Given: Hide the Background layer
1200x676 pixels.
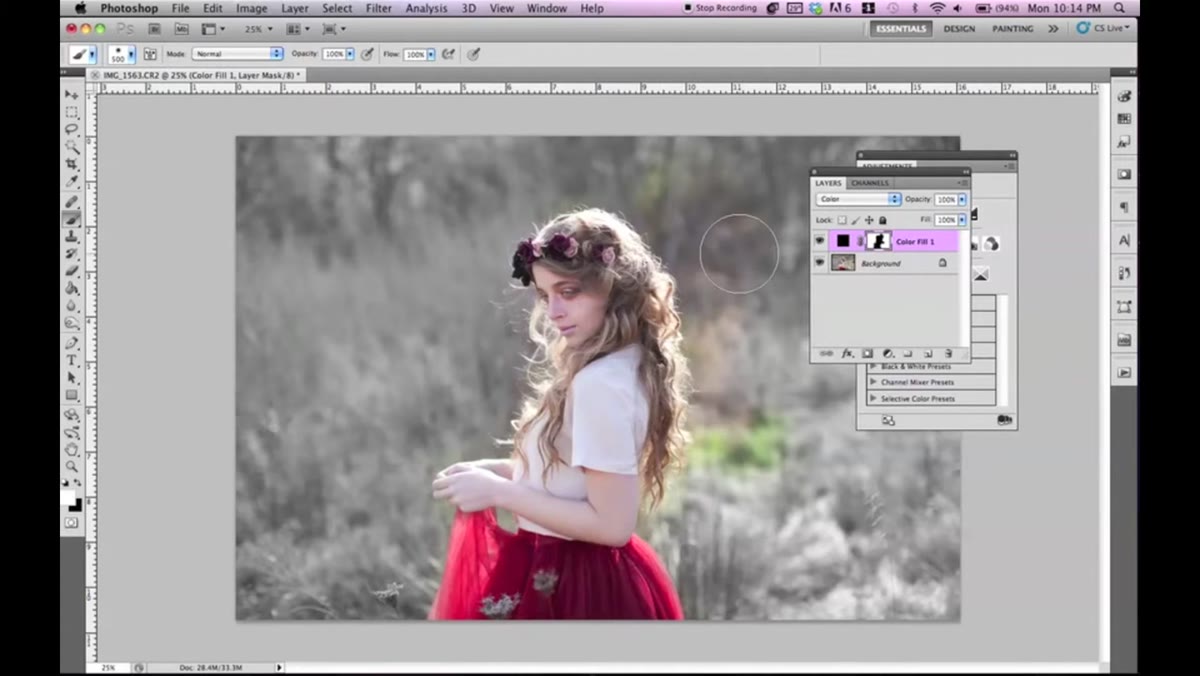Looking at the screenshot, I should (x=820, y=263).
